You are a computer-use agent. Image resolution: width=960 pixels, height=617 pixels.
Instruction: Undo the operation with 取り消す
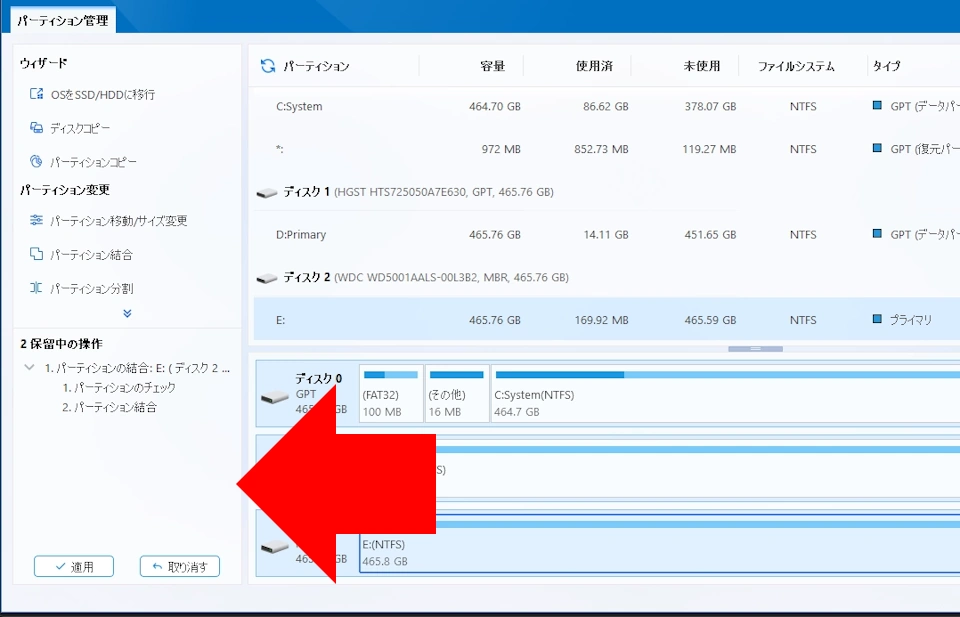pos(180,566)
